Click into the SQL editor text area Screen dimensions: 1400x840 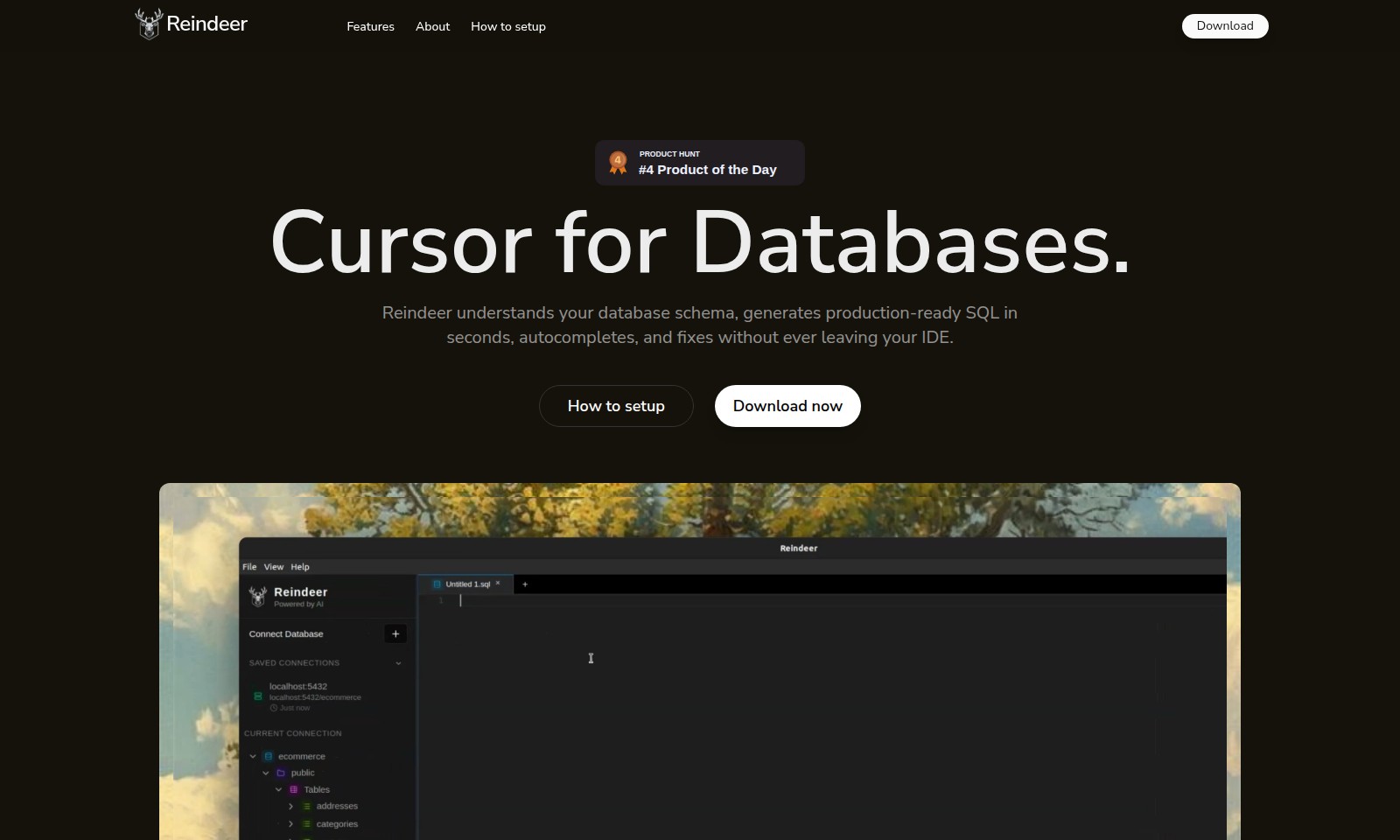(x=822, y=717)
